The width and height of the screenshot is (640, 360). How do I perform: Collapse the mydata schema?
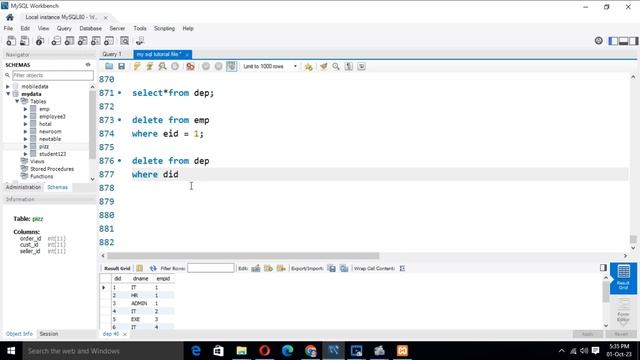8,94
